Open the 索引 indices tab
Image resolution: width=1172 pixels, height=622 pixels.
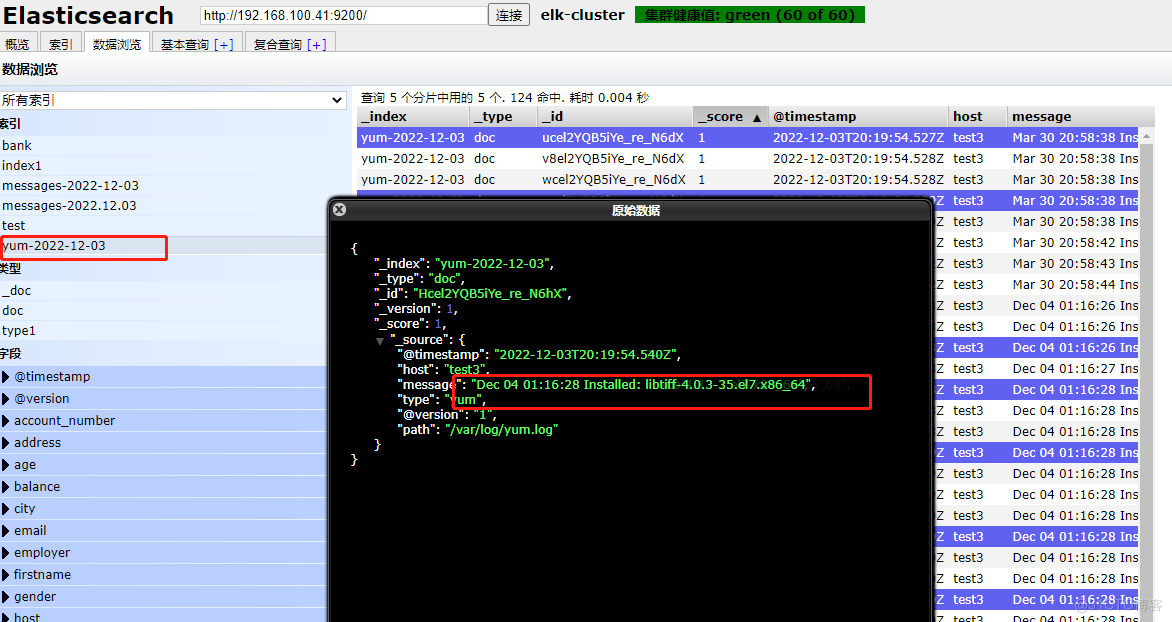60,44
